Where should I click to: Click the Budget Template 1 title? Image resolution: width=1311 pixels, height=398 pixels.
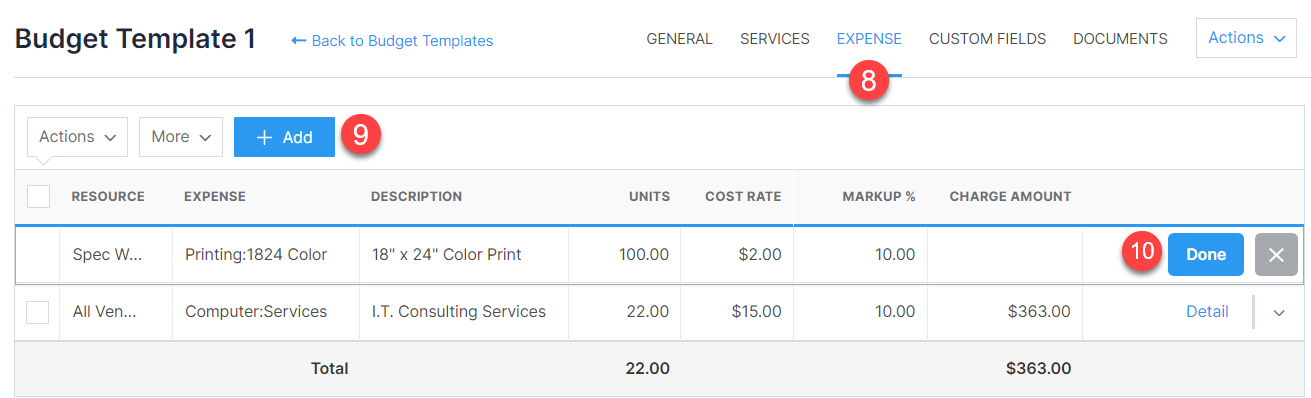point(136,39)
